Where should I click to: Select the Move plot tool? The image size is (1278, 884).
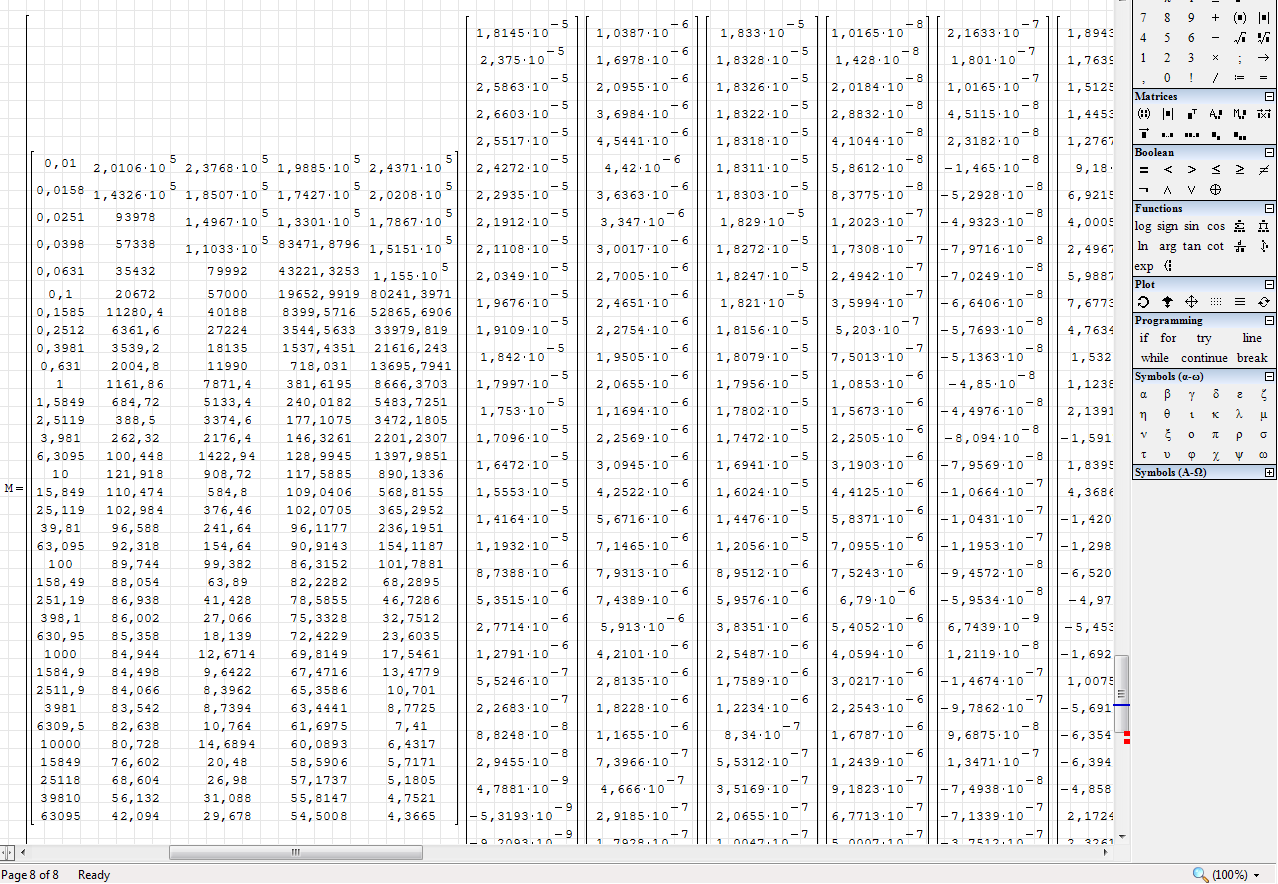coord(1191,302)
